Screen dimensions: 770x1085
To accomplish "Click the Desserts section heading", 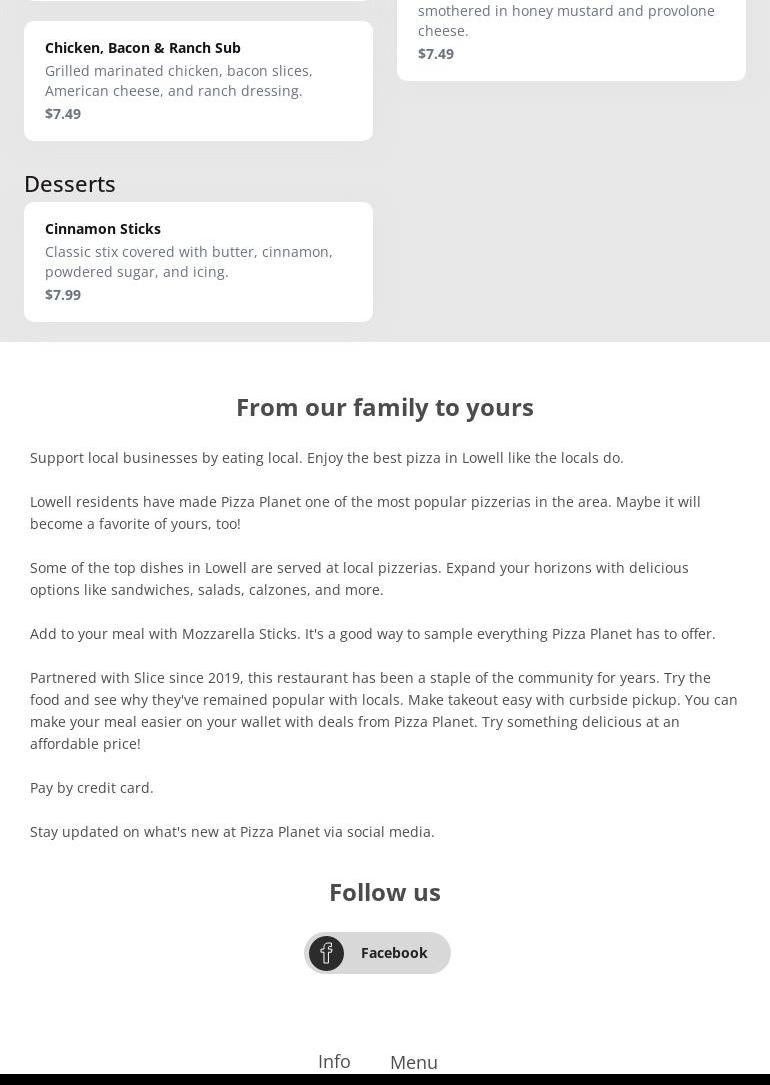I will point(70,184).
